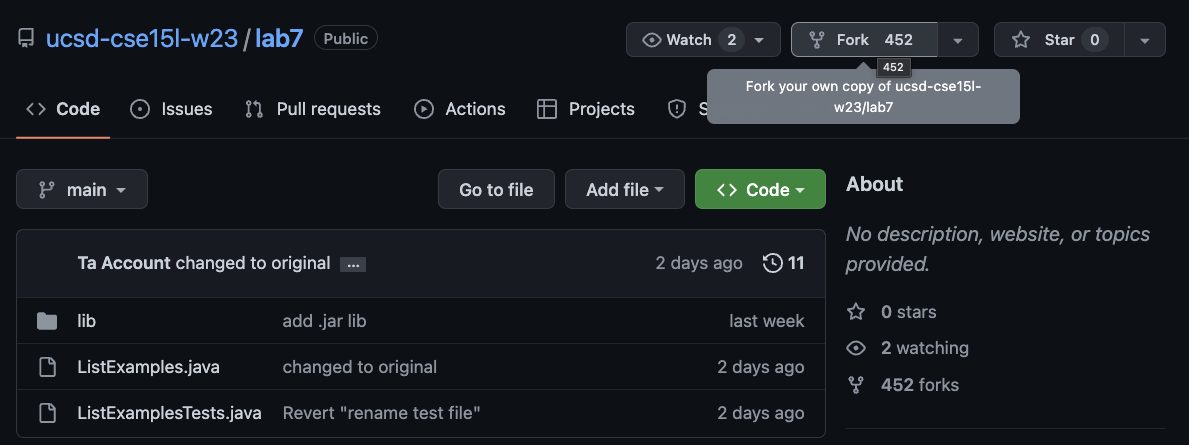The width and height of the screenshot is (1189, 445).
Task: Open the ucsd-cse15l-w23 organization link
Action: pos(142,39)
